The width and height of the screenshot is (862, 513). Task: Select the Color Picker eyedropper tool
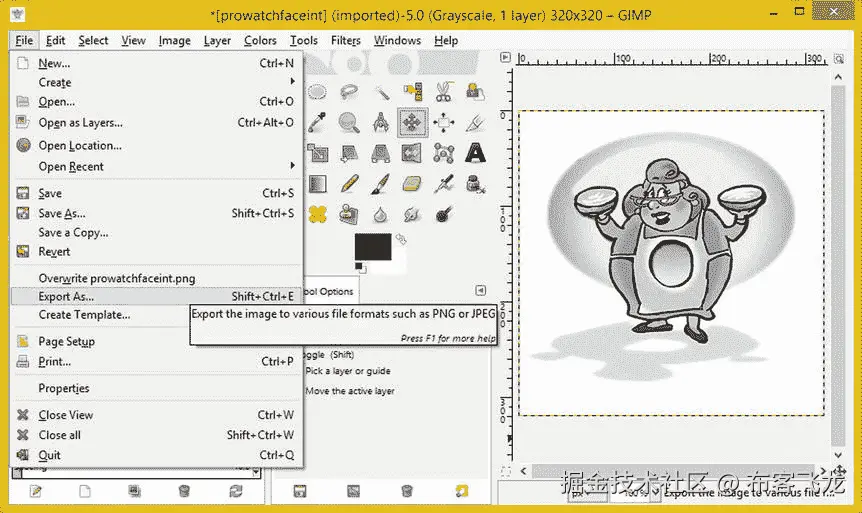pos(317,122)
